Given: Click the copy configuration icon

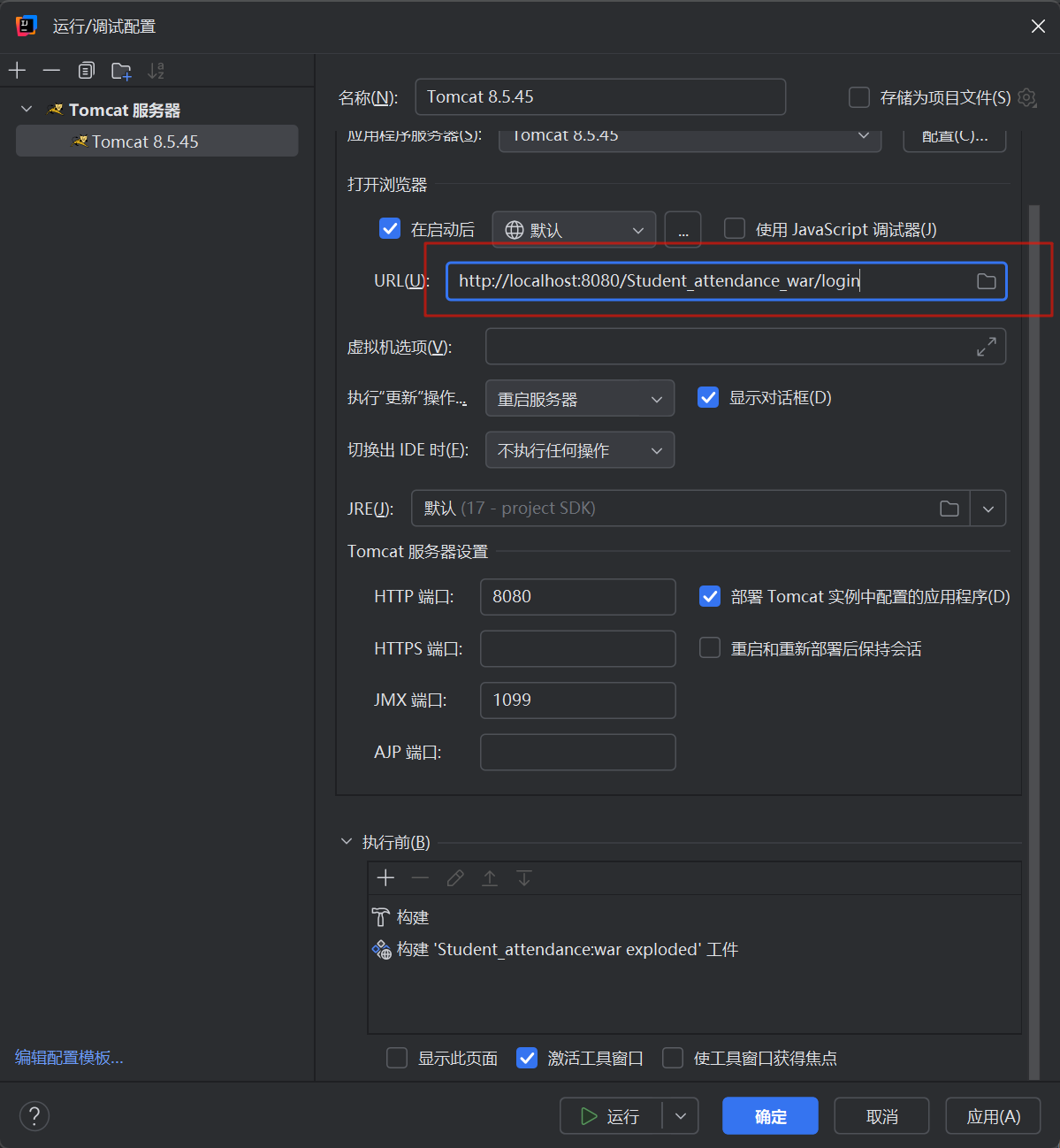Looking at the screenshot, I should click(x=86, y=71).
